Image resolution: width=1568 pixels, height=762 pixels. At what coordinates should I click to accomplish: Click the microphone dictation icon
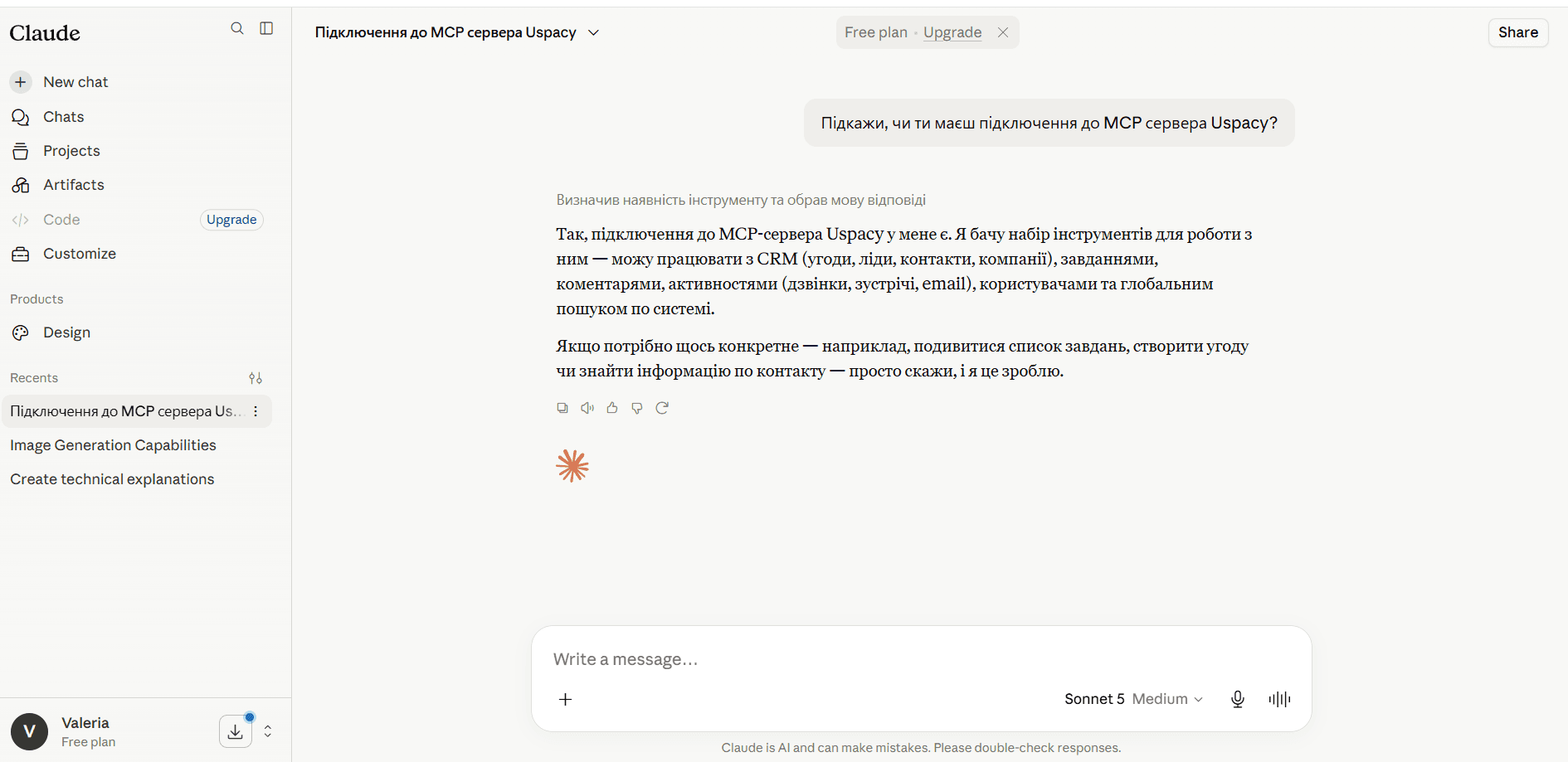click(1238, 699)
